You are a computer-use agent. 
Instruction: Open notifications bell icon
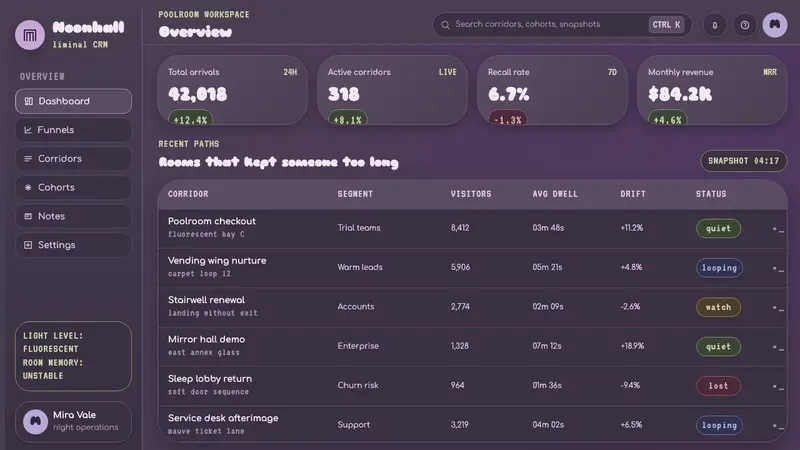(715, 25)
